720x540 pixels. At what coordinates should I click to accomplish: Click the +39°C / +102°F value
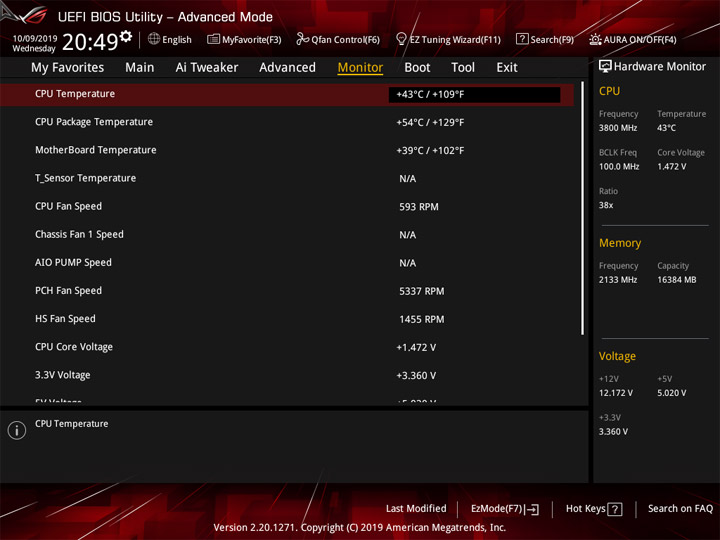pyautogui.click(x=430, y=151)
